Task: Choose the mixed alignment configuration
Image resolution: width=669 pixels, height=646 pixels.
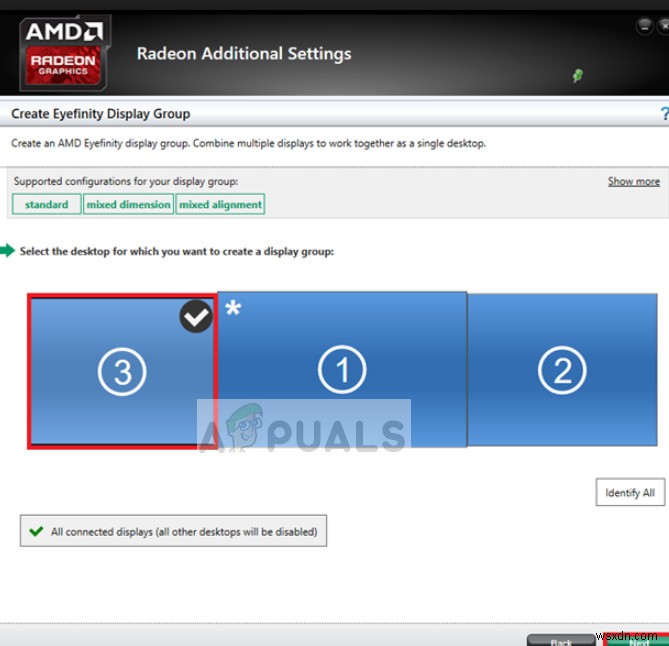Action: coord(220,204)
